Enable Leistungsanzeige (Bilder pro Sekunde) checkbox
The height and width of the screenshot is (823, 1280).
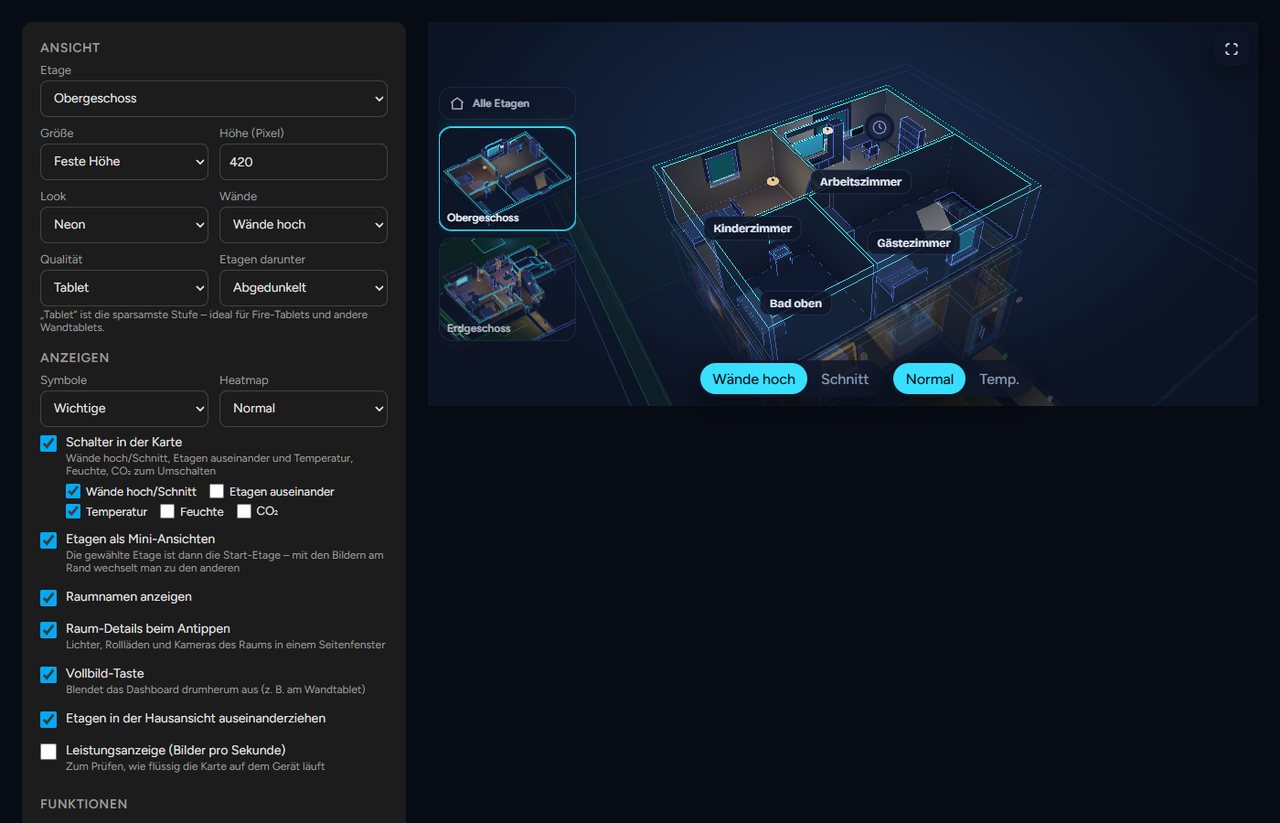(48, 752)
